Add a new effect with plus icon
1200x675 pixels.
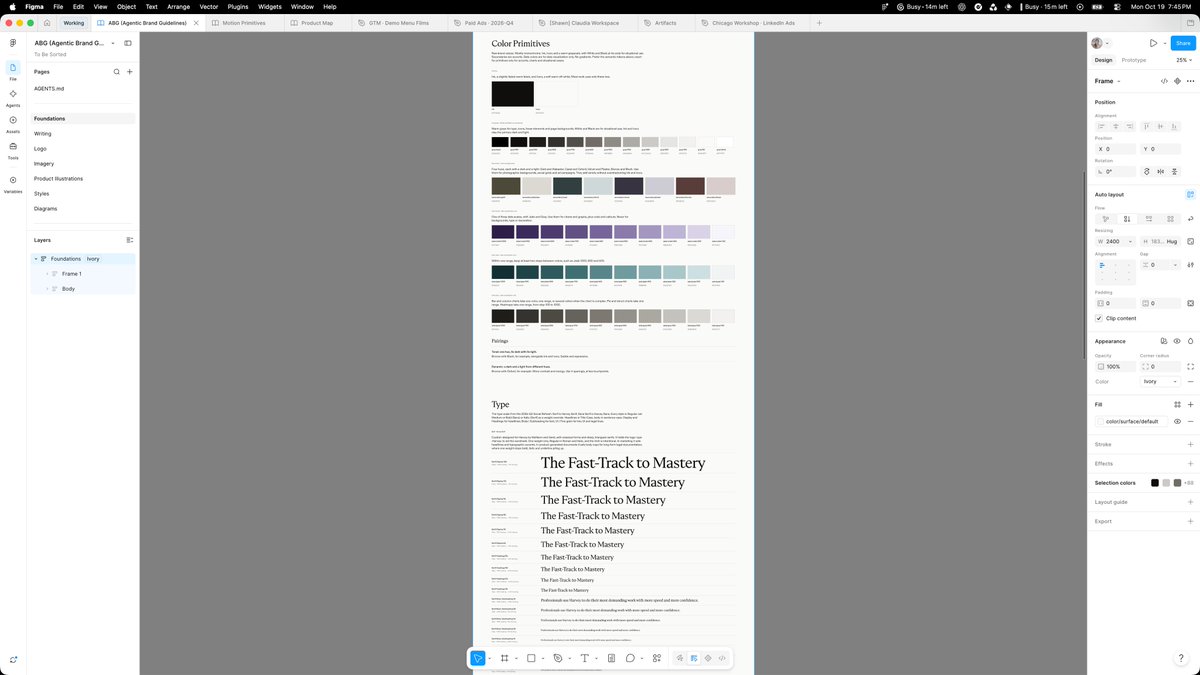(x=1190, y=463)
